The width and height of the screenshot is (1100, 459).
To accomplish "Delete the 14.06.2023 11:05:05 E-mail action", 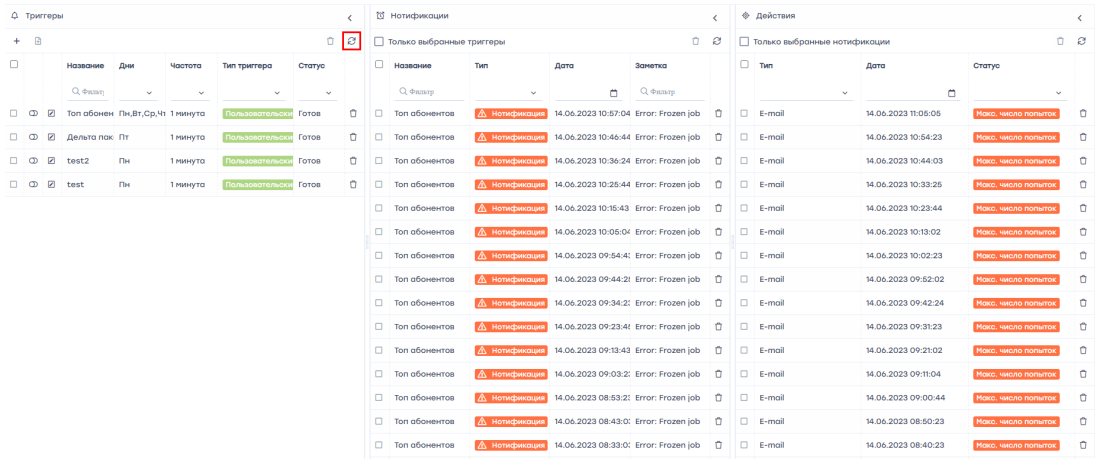I will (1083, 114).
